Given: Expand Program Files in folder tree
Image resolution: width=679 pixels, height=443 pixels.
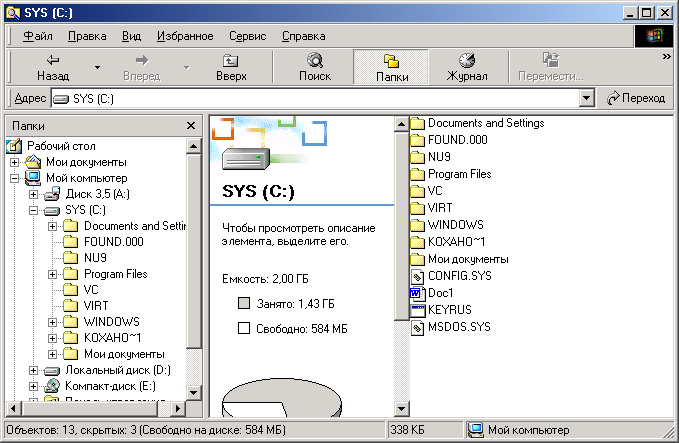Looking at the screenshot, I should (x=52, y=275).
